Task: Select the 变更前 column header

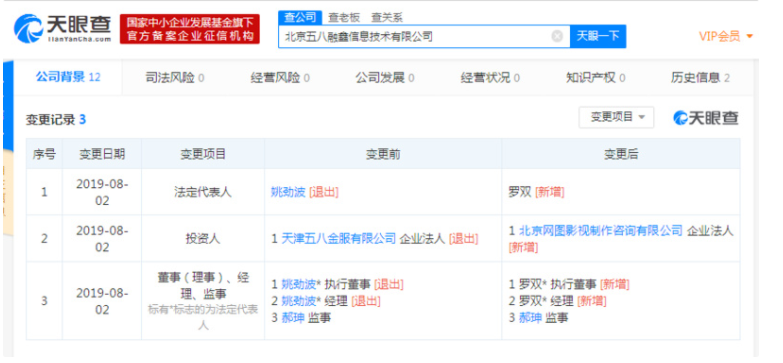Action: click(383, 154)
